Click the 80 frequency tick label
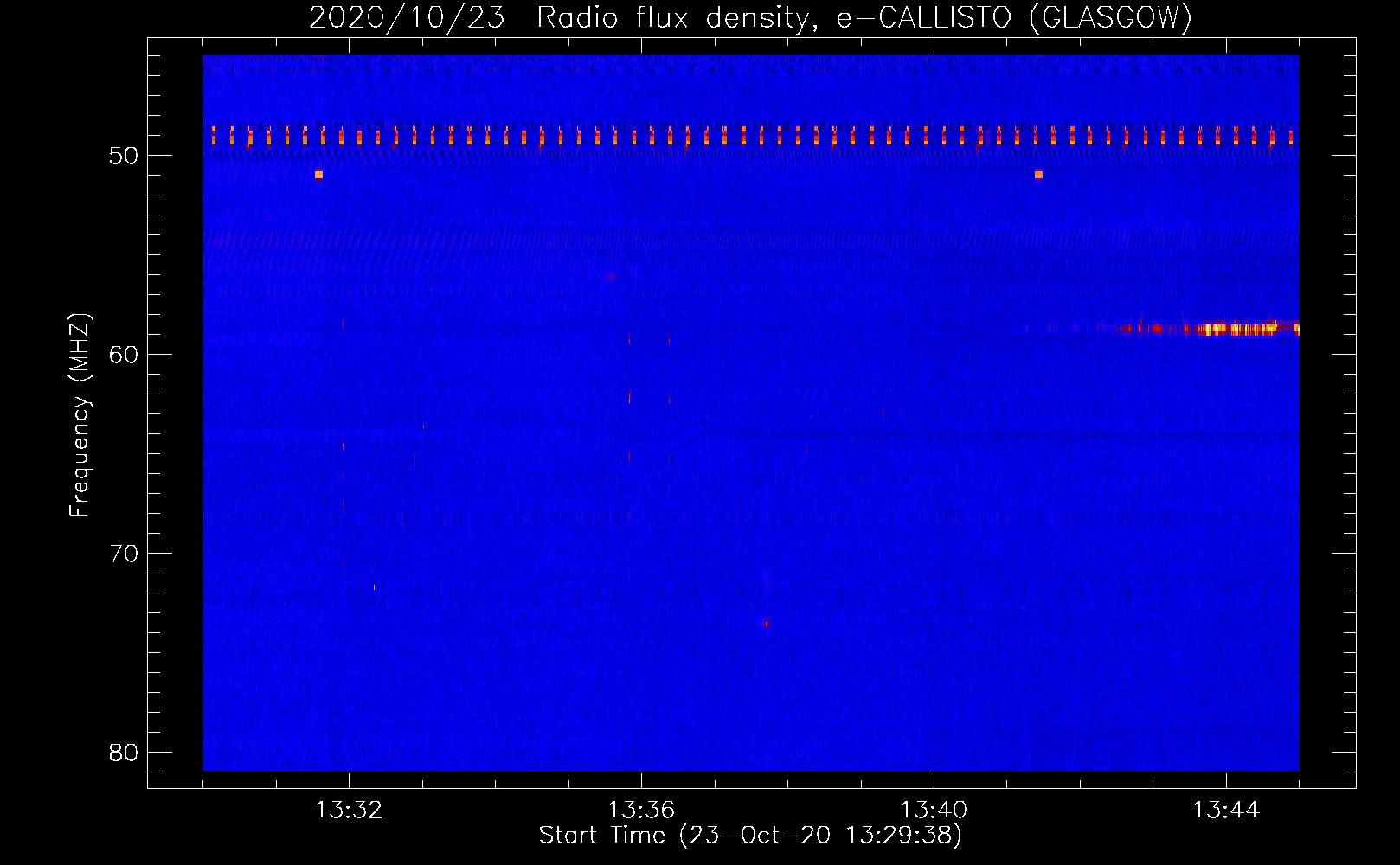Image resolution: width=1400 pixels, height=865 pixels. click(x=125, y=753)
